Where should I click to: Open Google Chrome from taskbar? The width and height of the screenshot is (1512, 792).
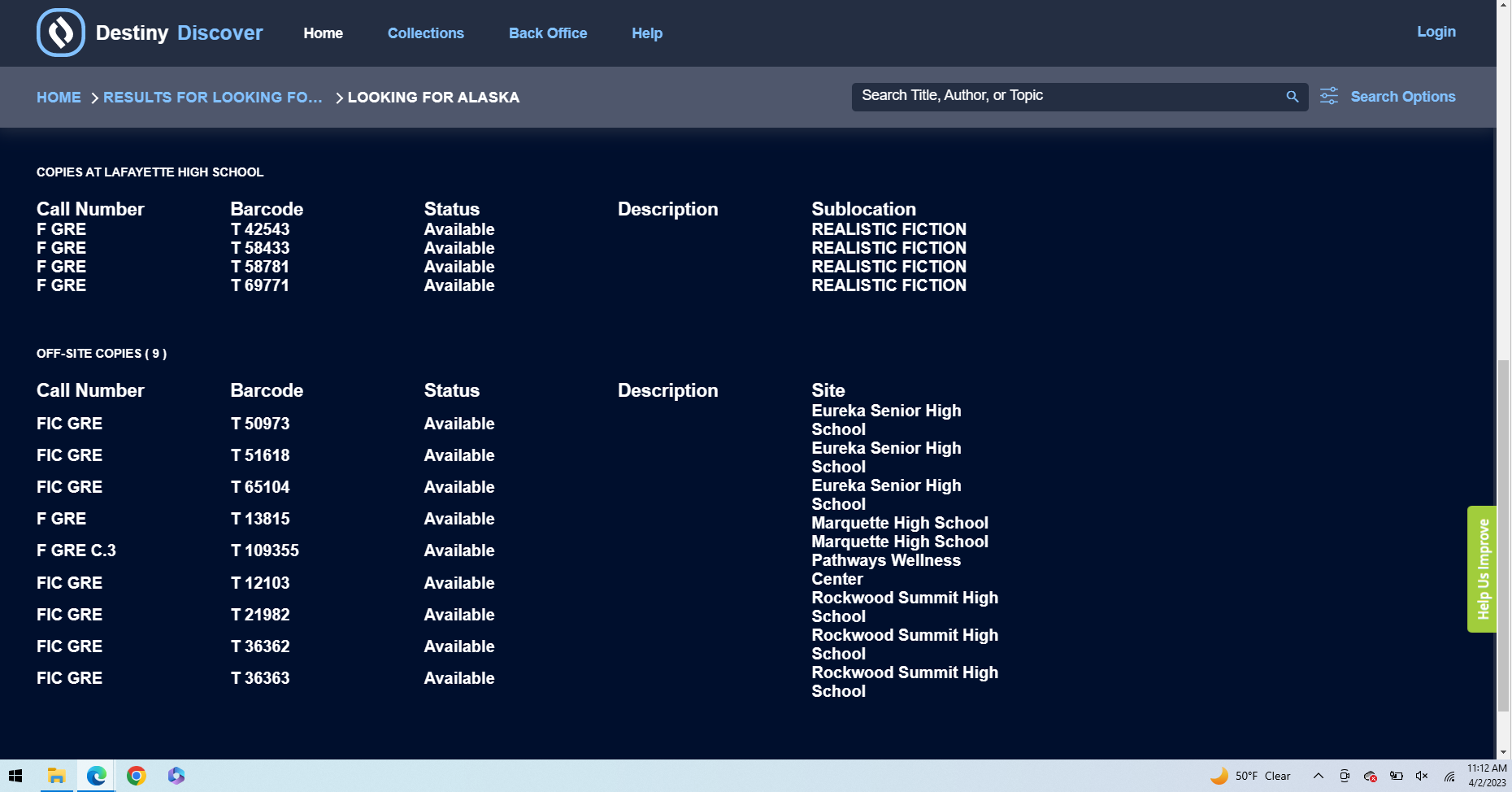pos(136,776)
